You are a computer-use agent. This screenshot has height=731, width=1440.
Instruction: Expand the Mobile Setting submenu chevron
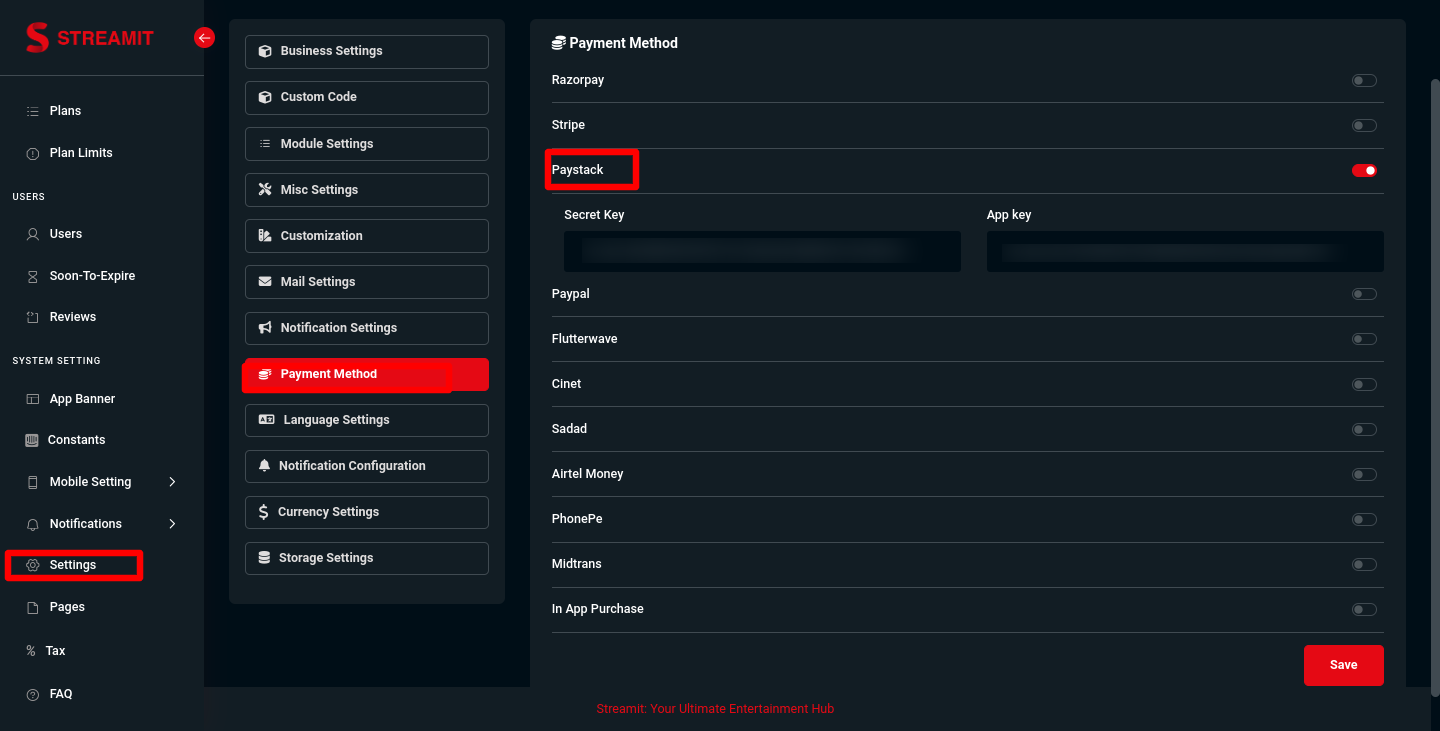pyautogui.click(x=172, y=482)
